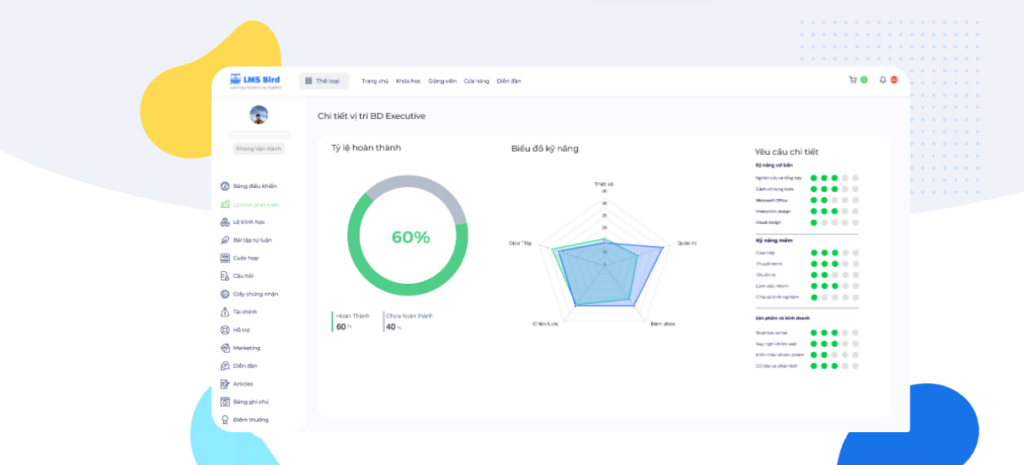Click the notification bell icon
The width and height of the screenshot is (1024, 465).
(x=883, y=80)
